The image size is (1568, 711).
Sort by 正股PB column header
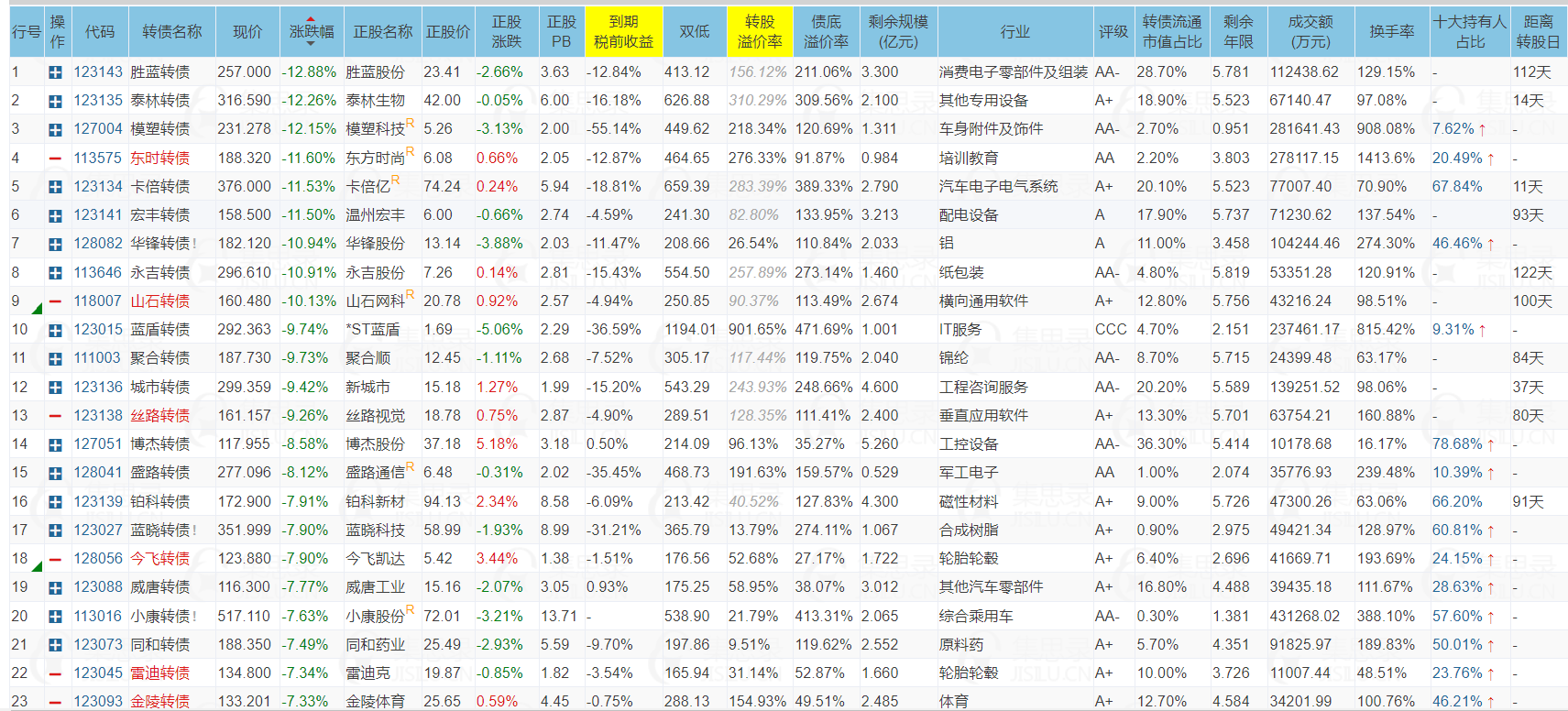pyautogui.click(x=562, y=31)
